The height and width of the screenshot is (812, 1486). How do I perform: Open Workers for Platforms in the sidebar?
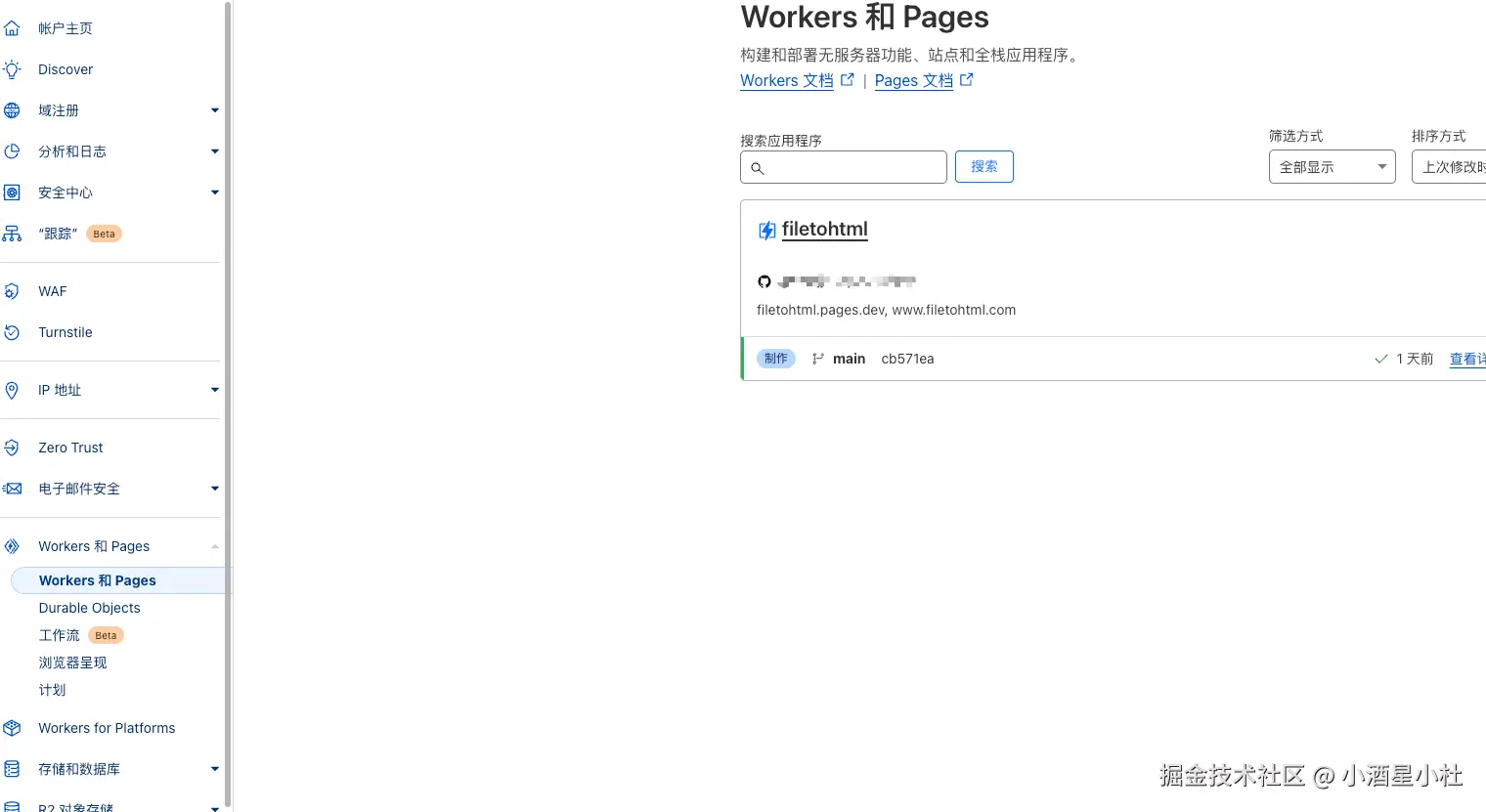[107, 728]
